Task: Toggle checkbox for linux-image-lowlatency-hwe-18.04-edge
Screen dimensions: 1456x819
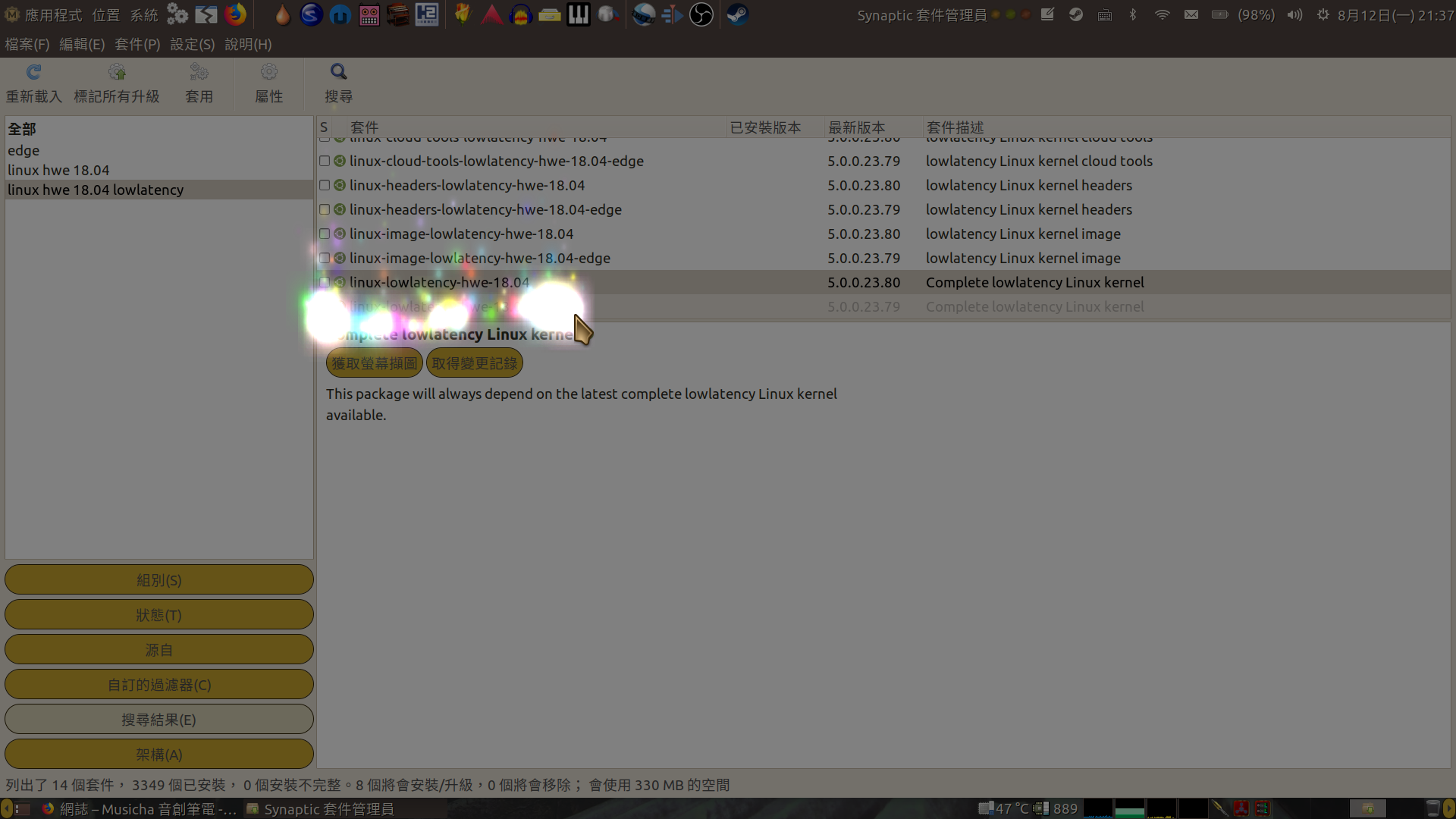Action: pyautogui.click(x=325, y=258)
